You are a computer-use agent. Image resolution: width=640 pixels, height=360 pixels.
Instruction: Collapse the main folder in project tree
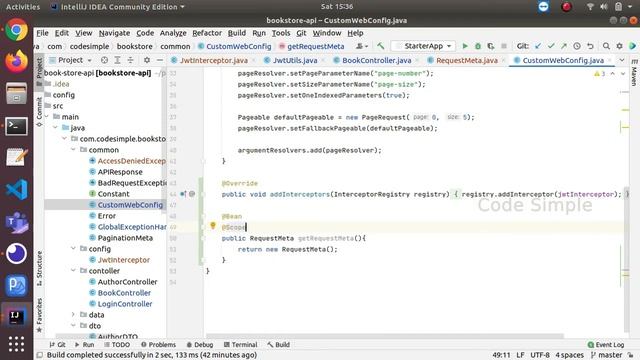click(47, 117)
